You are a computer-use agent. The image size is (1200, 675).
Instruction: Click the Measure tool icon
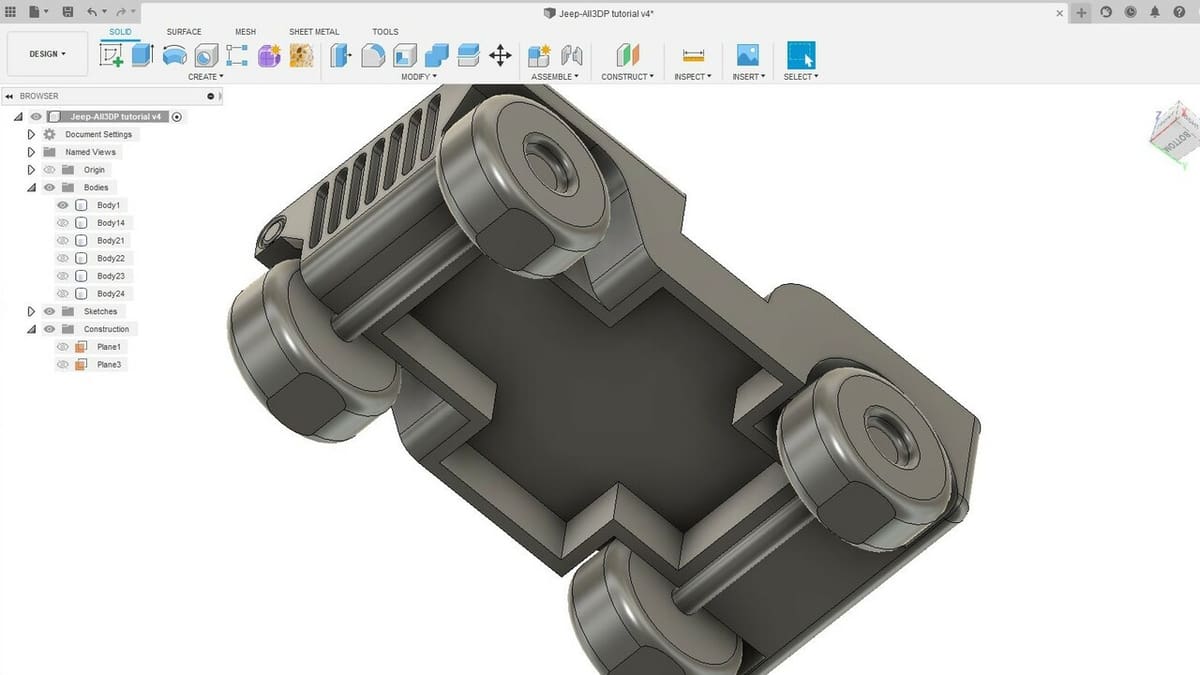692,55
